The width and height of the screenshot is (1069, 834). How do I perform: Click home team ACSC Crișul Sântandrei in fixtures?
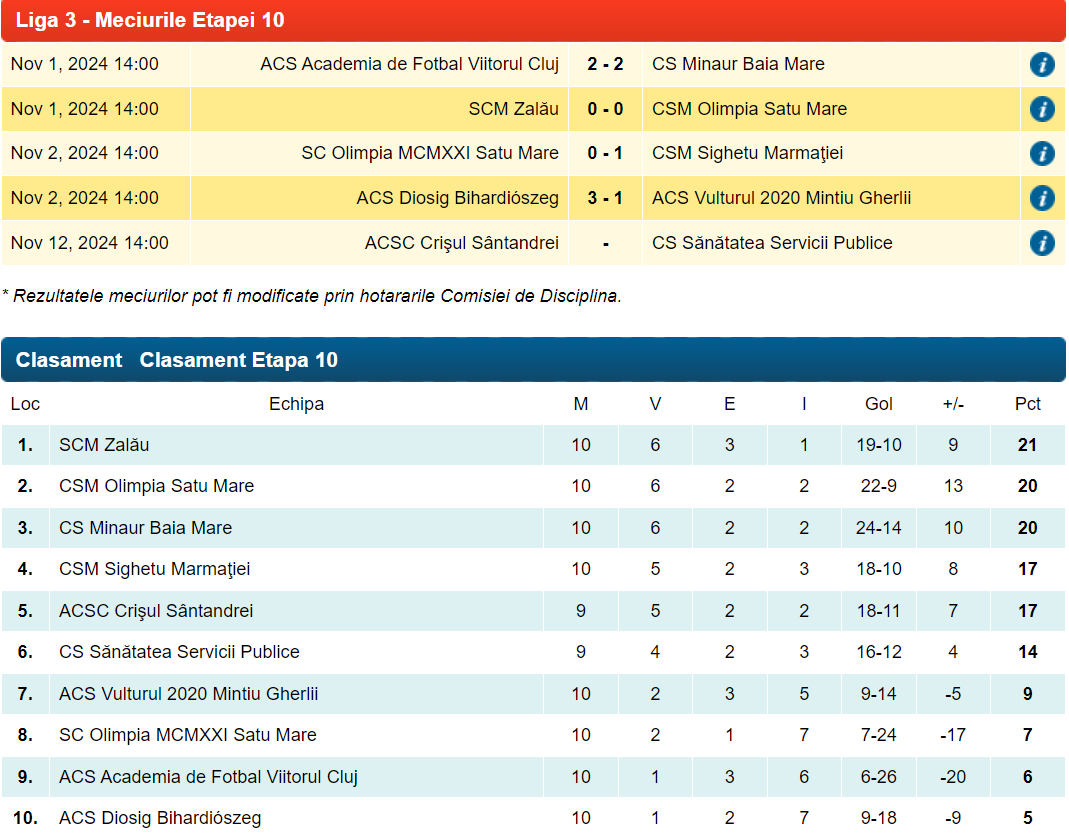tap(461, 243)
